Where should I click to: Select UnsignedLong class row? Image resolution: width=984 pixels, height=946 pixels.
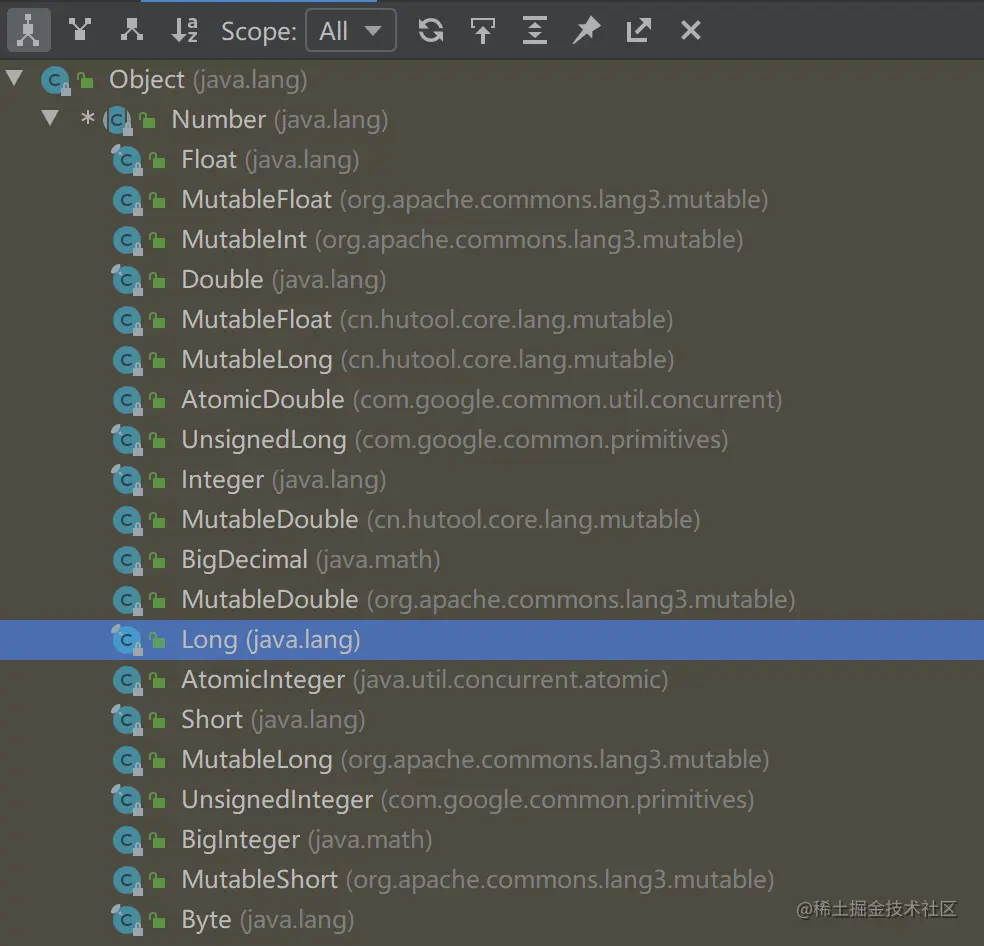pyautogui.click(x=492, y=439)
